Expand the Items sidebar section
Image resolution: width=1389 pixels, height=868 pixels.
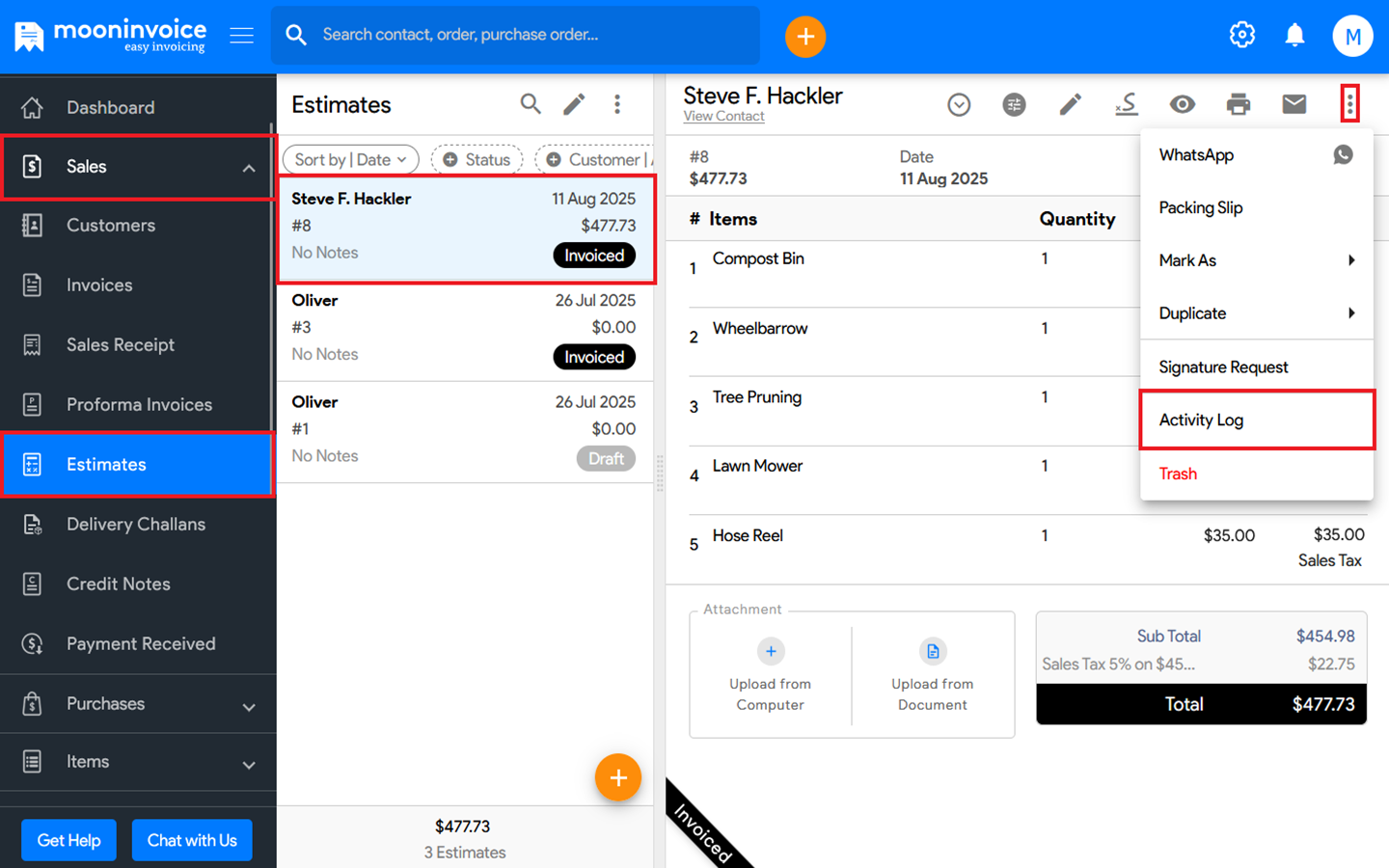(x=138, y=762)
